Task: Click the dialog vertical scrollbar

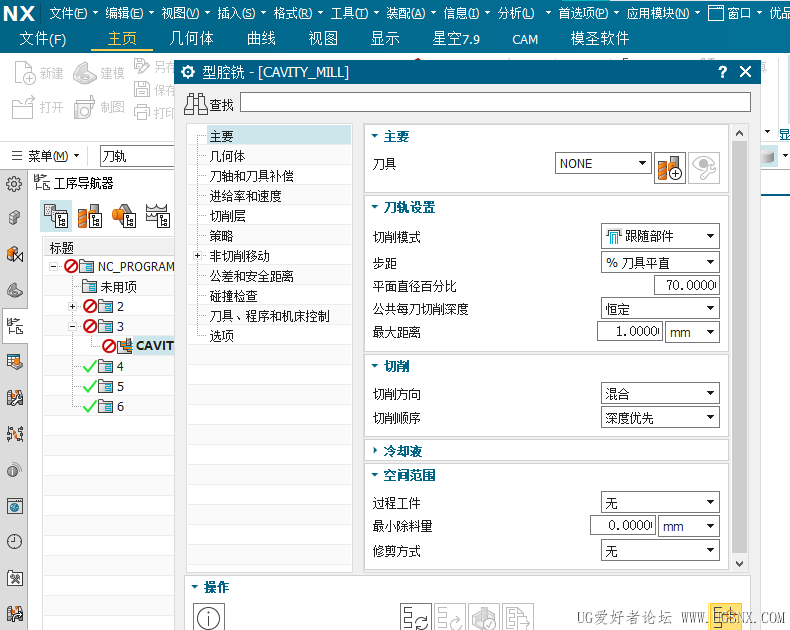Action: pos(739,340)
